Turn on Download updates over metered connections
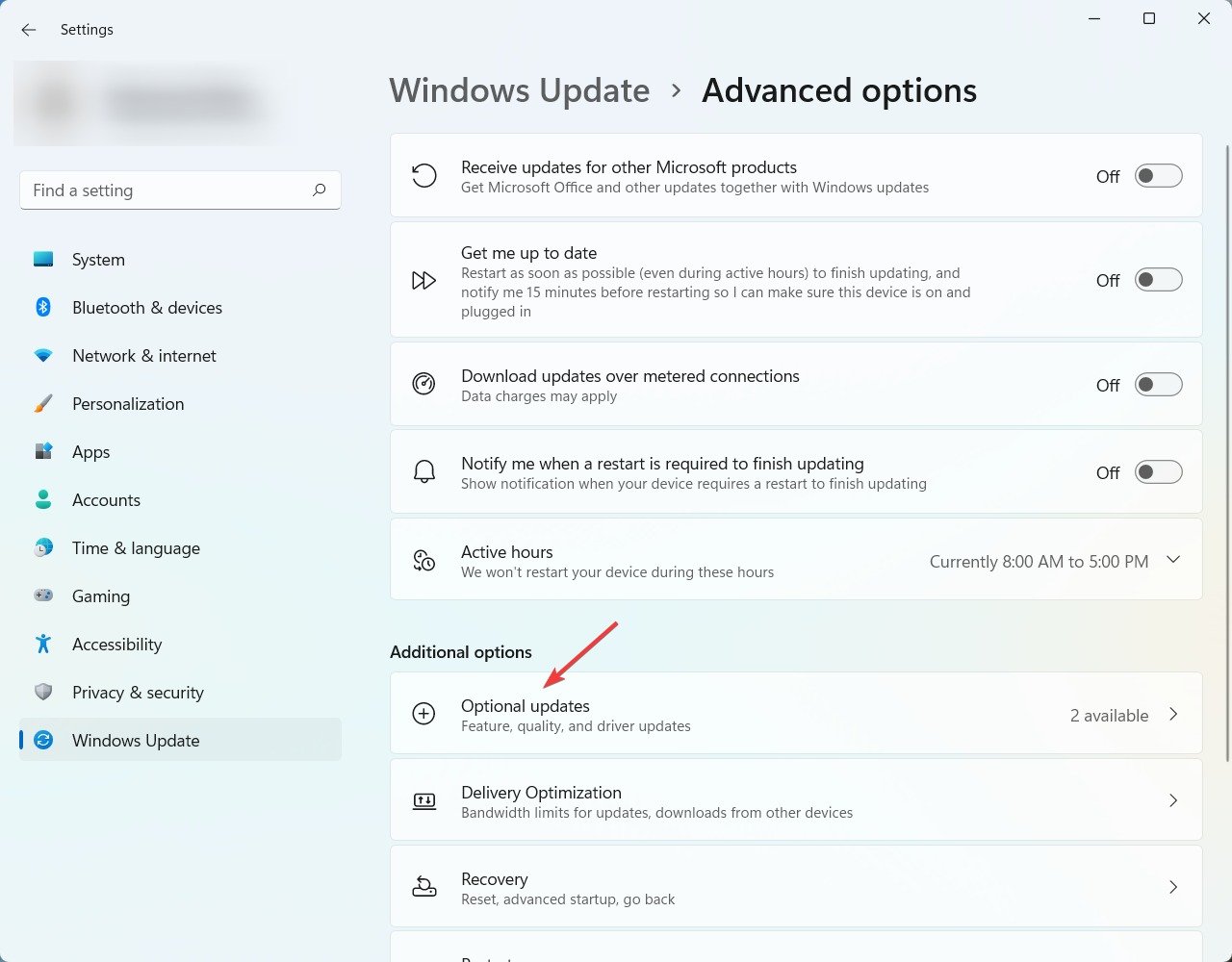This screenshot has width=1232, height=962. click(1158, 385)
